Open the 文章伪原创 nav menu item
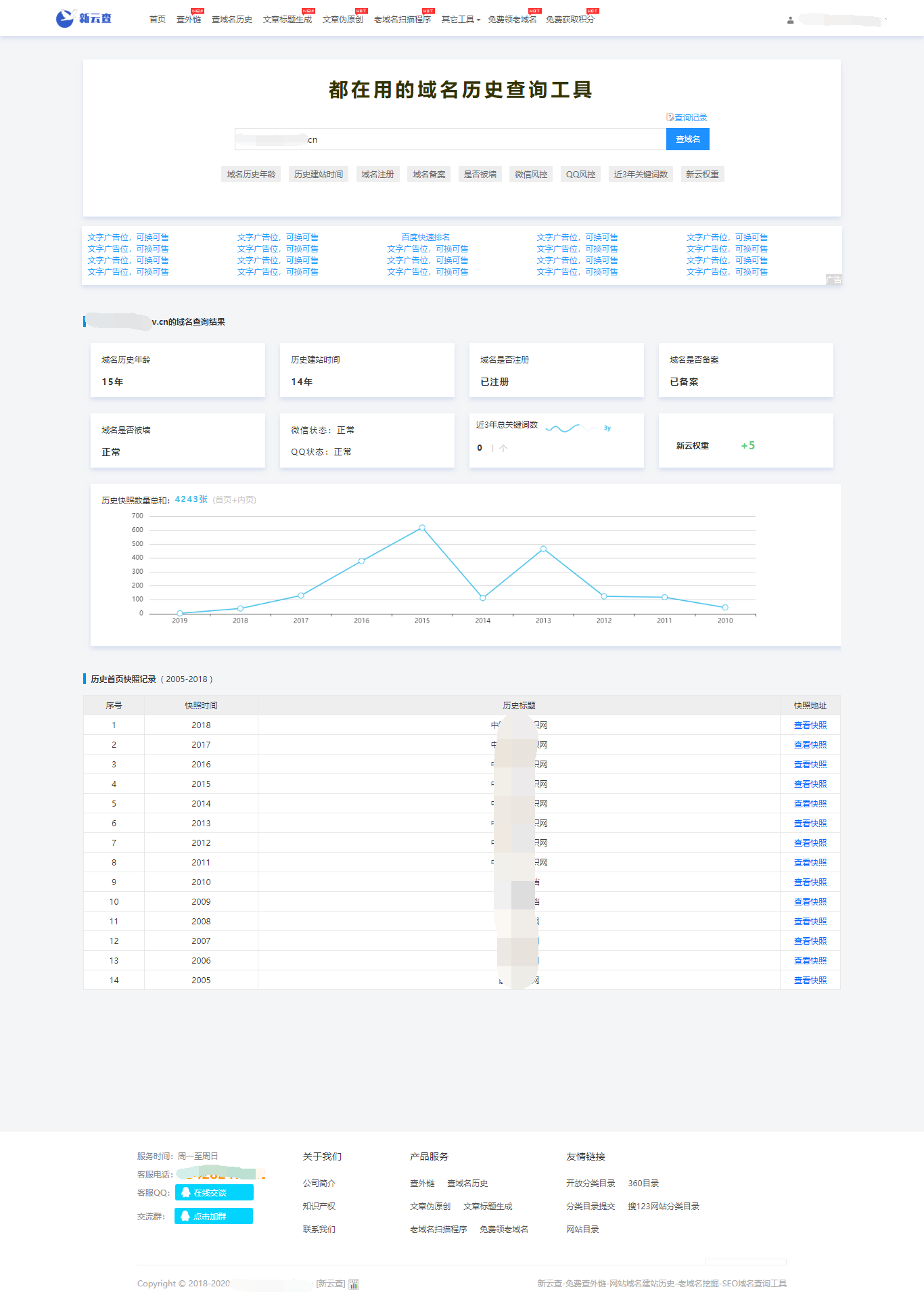Viewport: 924px width, 1306px height. (x=342, y=20)
